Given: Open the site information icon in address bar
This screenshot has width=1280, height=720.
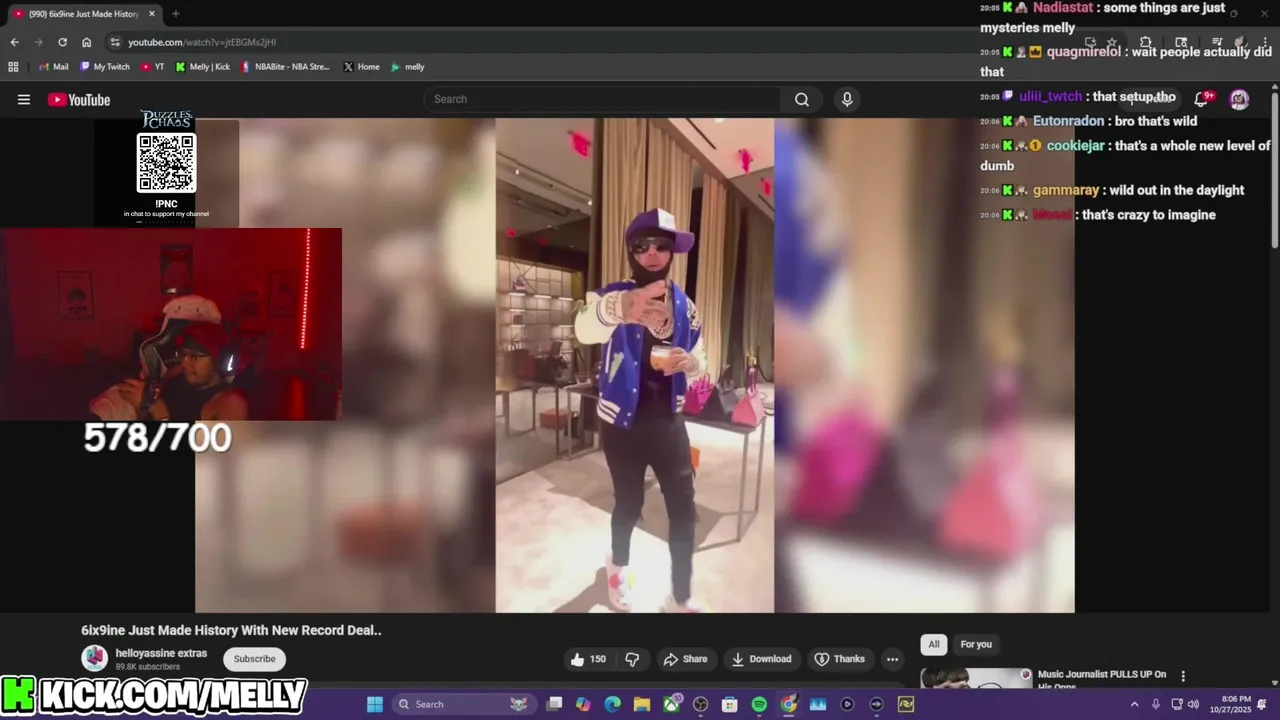Looking at the screenshot, I should coord(115,42).
